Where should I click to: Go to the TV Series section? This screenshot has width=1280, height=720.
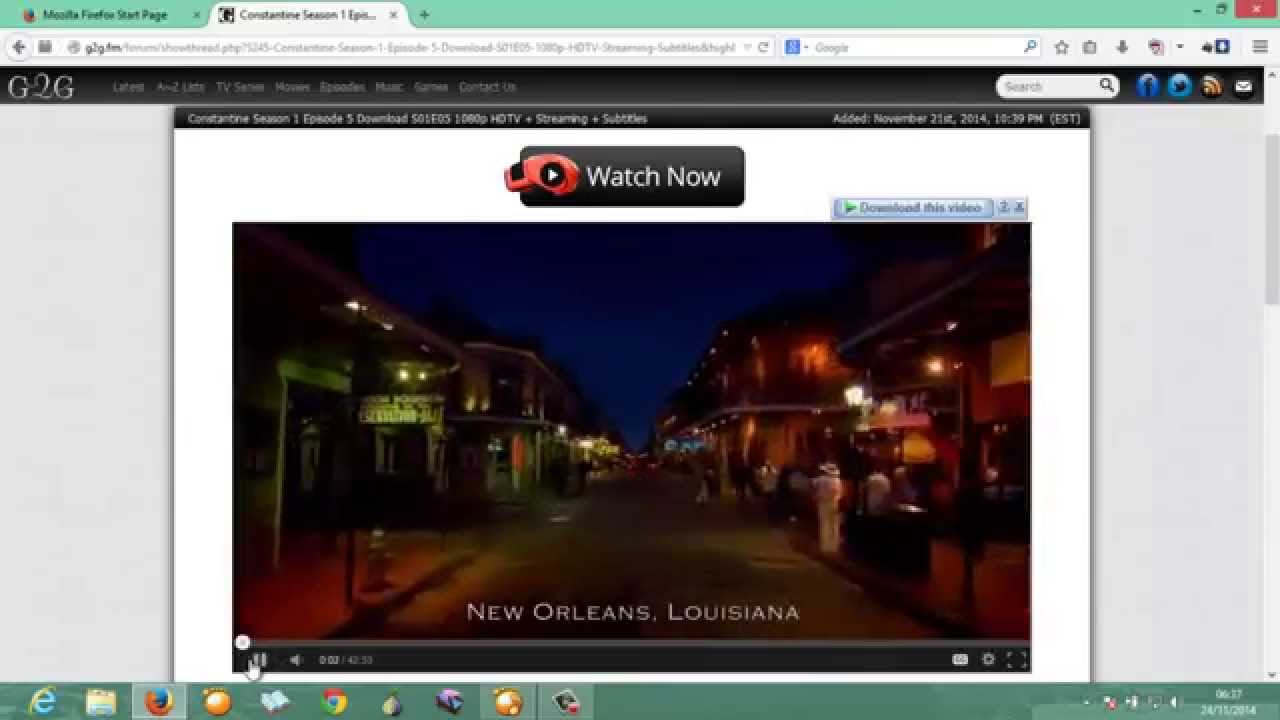240,87
